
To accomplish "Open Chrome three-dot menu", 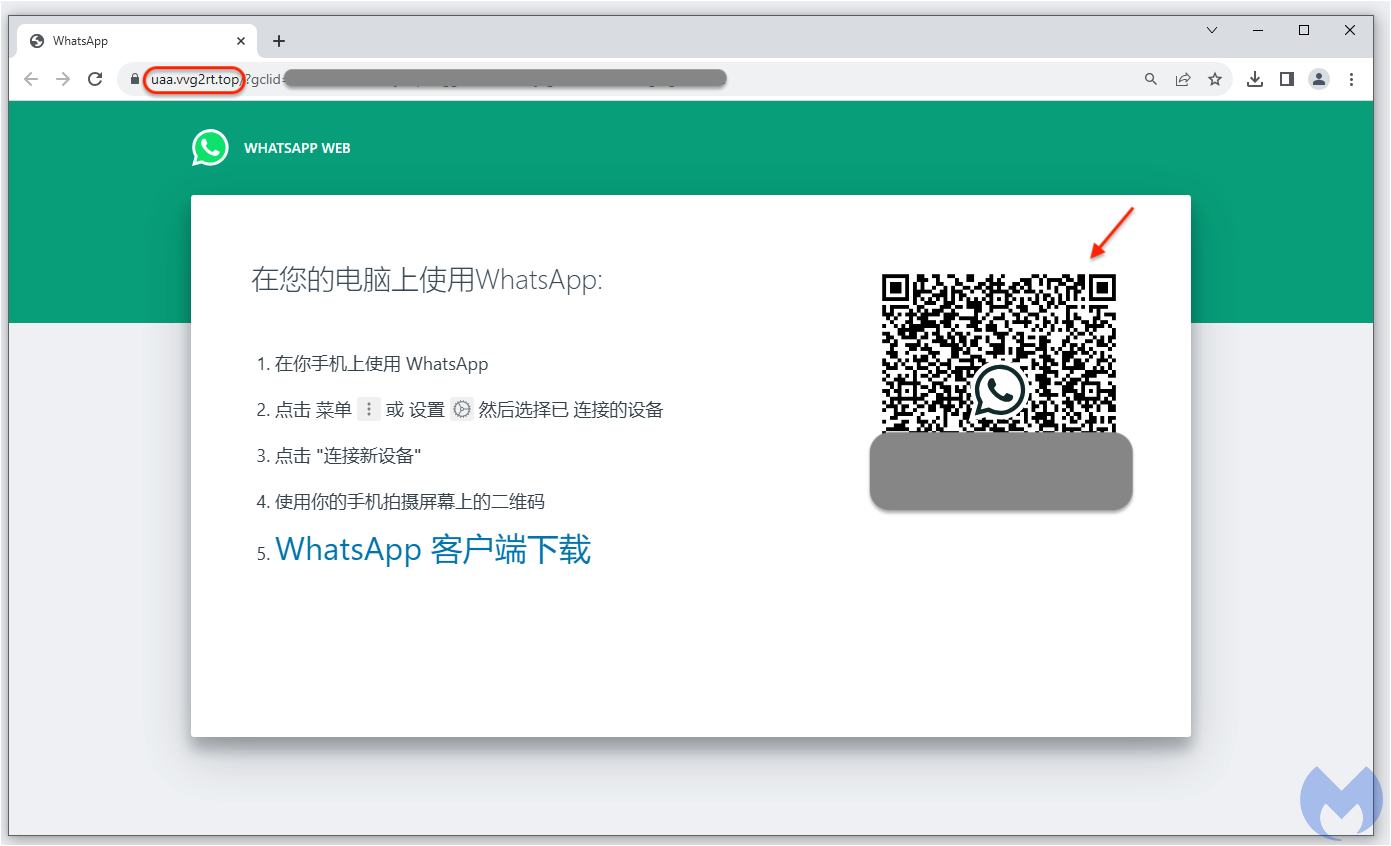I will pyautogui.click(x=1351, y=79).
